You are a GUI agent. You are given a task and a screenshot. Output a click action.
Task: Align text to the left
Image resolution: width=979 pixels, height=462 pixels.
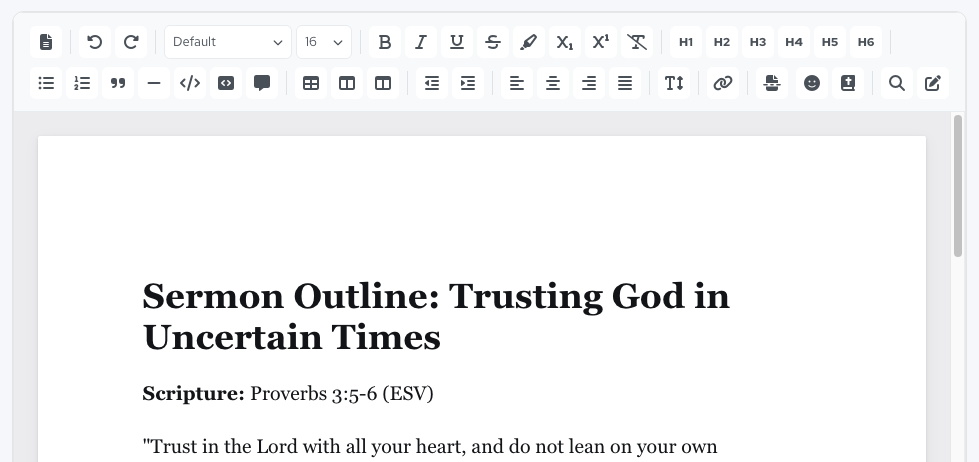[x=516, y=83]
